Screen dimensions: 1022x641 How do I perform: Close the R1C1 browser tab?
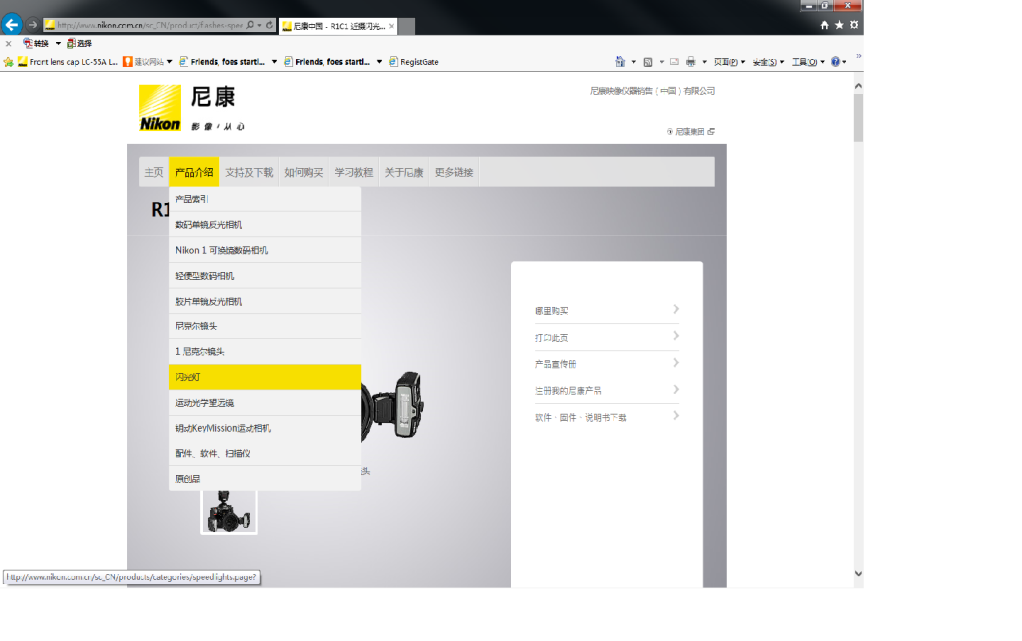[x=391, y=26]
